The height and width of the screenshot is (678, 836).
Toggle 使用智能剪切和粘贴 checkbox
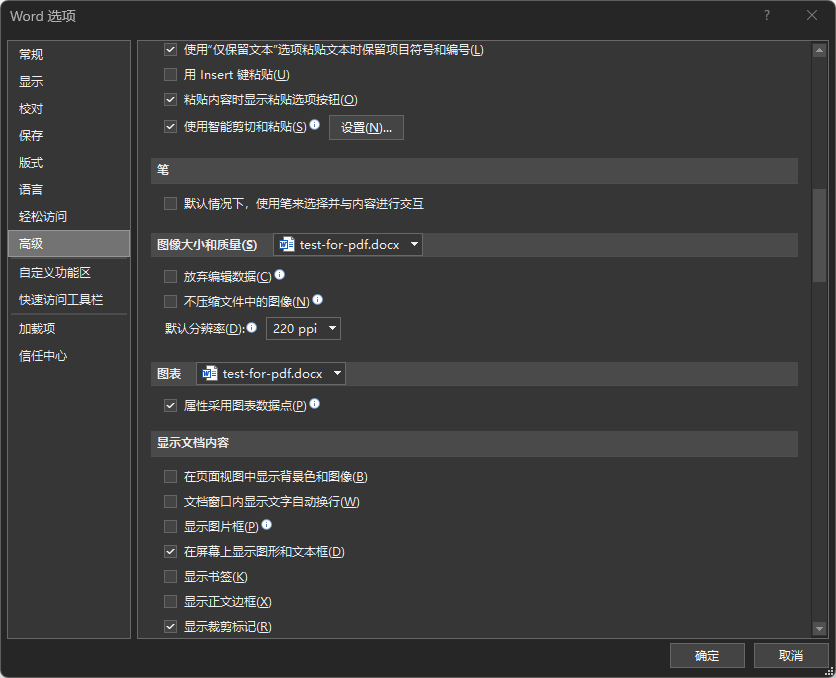click(x=170, y=127)
